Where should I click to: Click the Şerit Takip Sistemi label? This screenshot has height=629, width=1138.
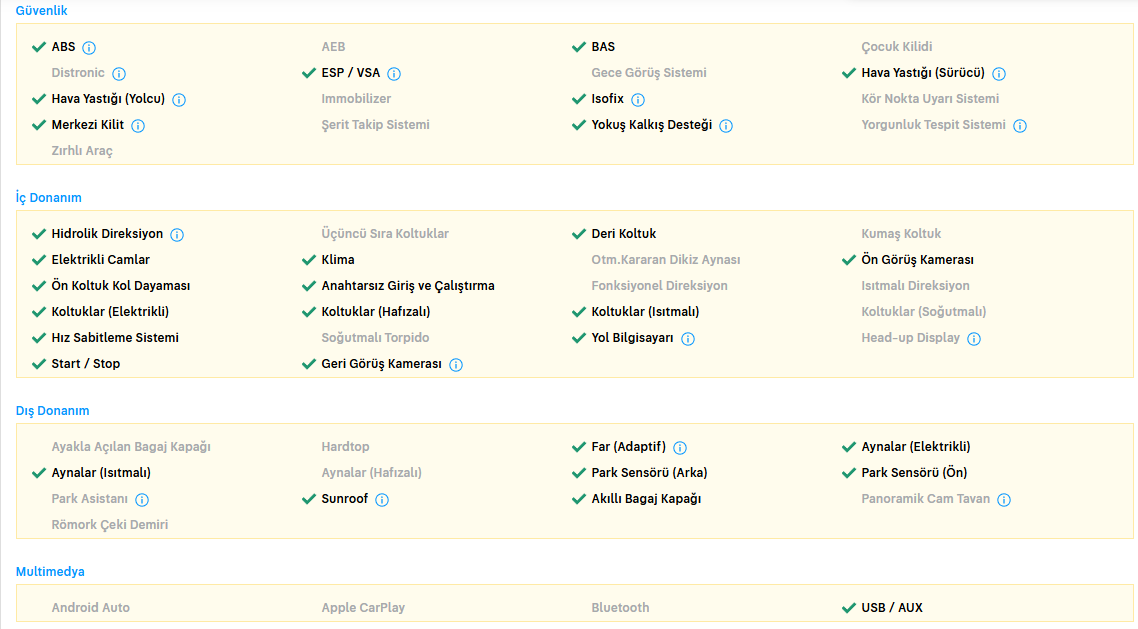(375, 126)
